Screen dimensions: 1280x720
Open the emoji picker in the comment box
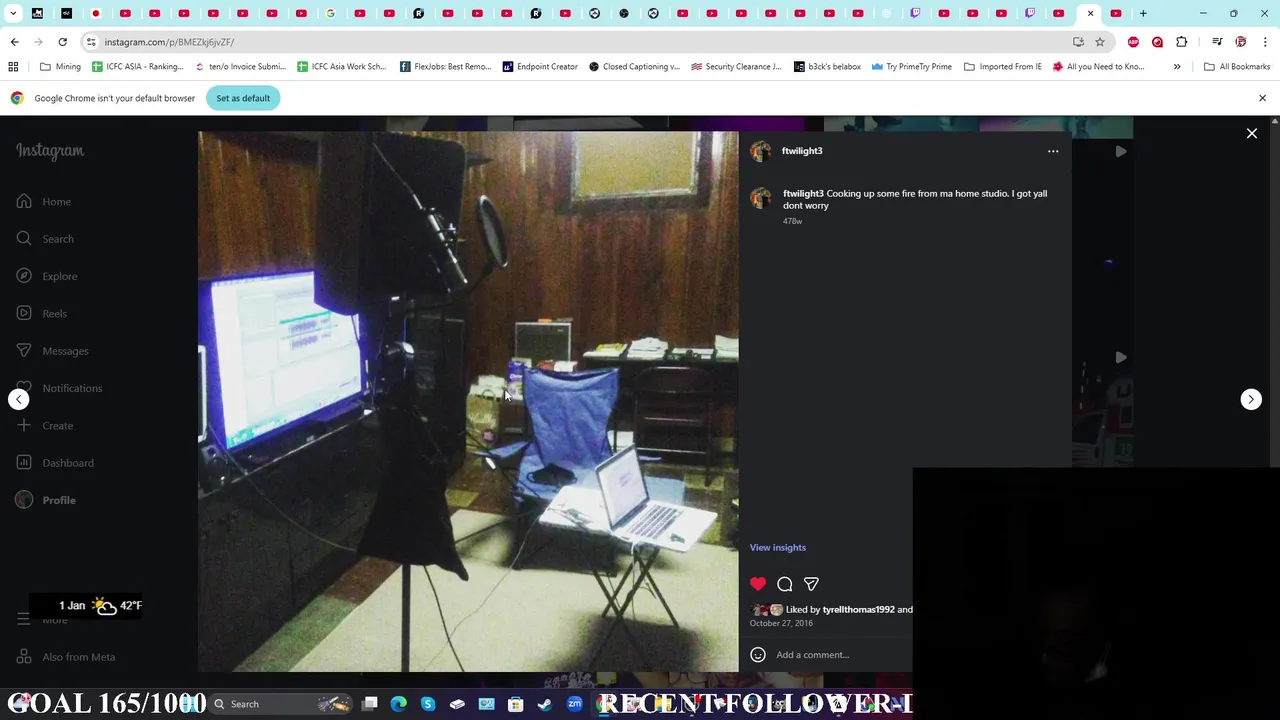pyautogui.click(x=758, y=655)
